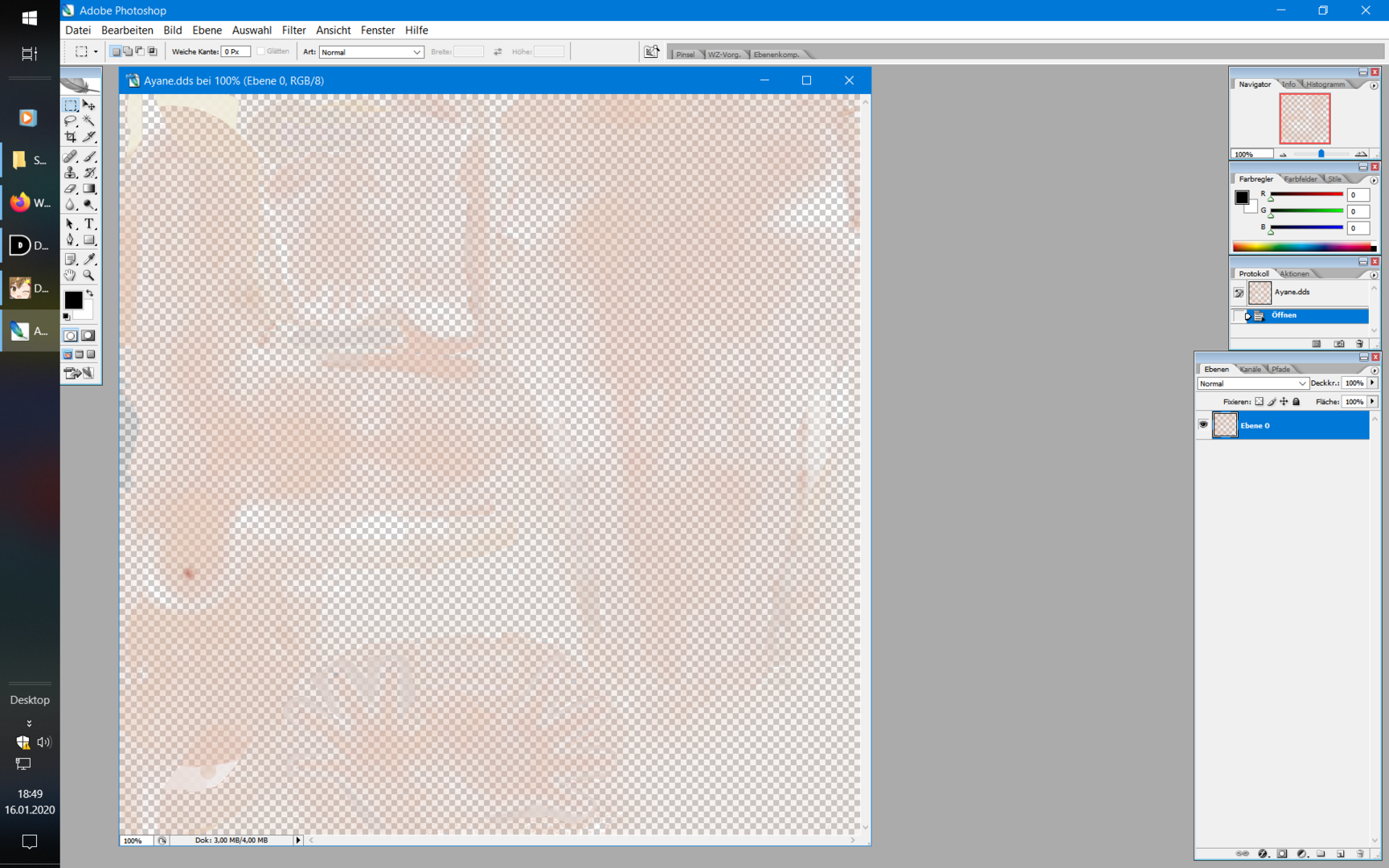Choose Intersect with selection mode
The width and height of the screenshot is (1389, 868).
click(x=152, y=51)
